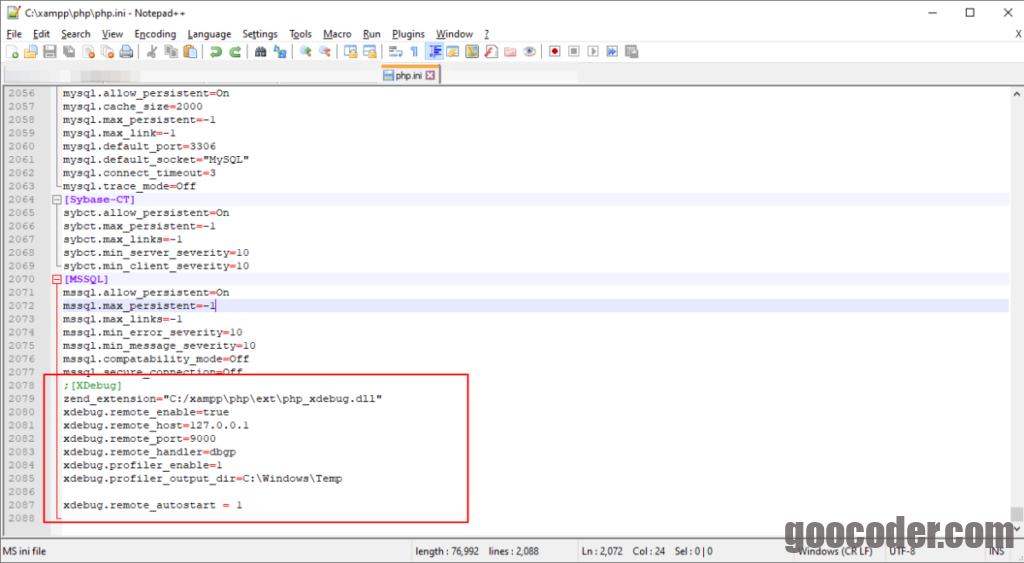Toggle Show All Characters pilcrow icon
The height and width of the screenshot is (563, 1024).
(x=414, y=51)
